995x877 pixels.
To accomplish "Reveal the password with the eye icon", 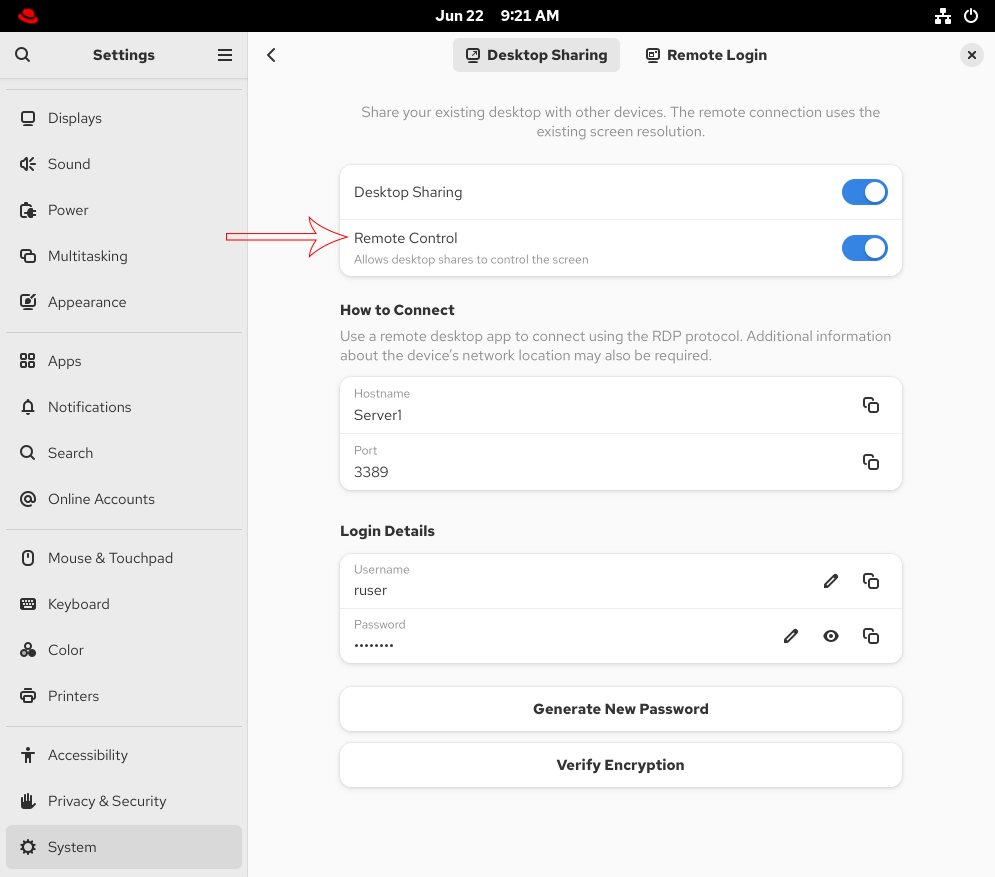I will 831,636.
